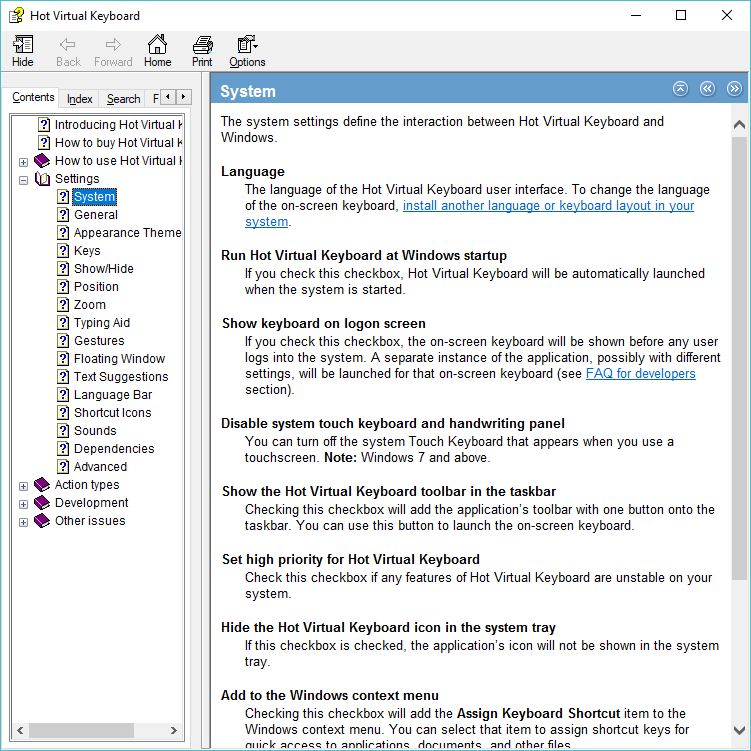The height and width of the screenshot is (751, 751).
Task: Switch to the Search tab
Action: [123, 98]
